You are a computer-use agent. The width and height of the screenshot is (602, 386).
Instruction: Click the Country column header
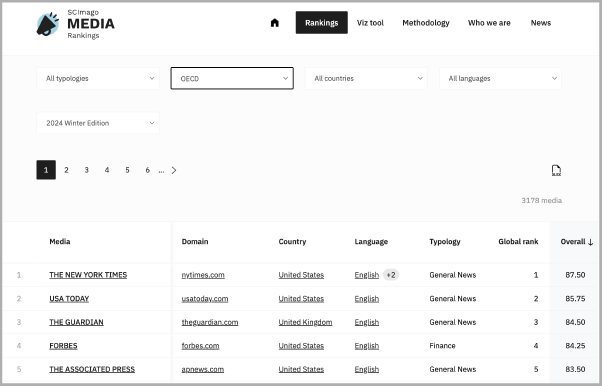(x=292, y=242)
